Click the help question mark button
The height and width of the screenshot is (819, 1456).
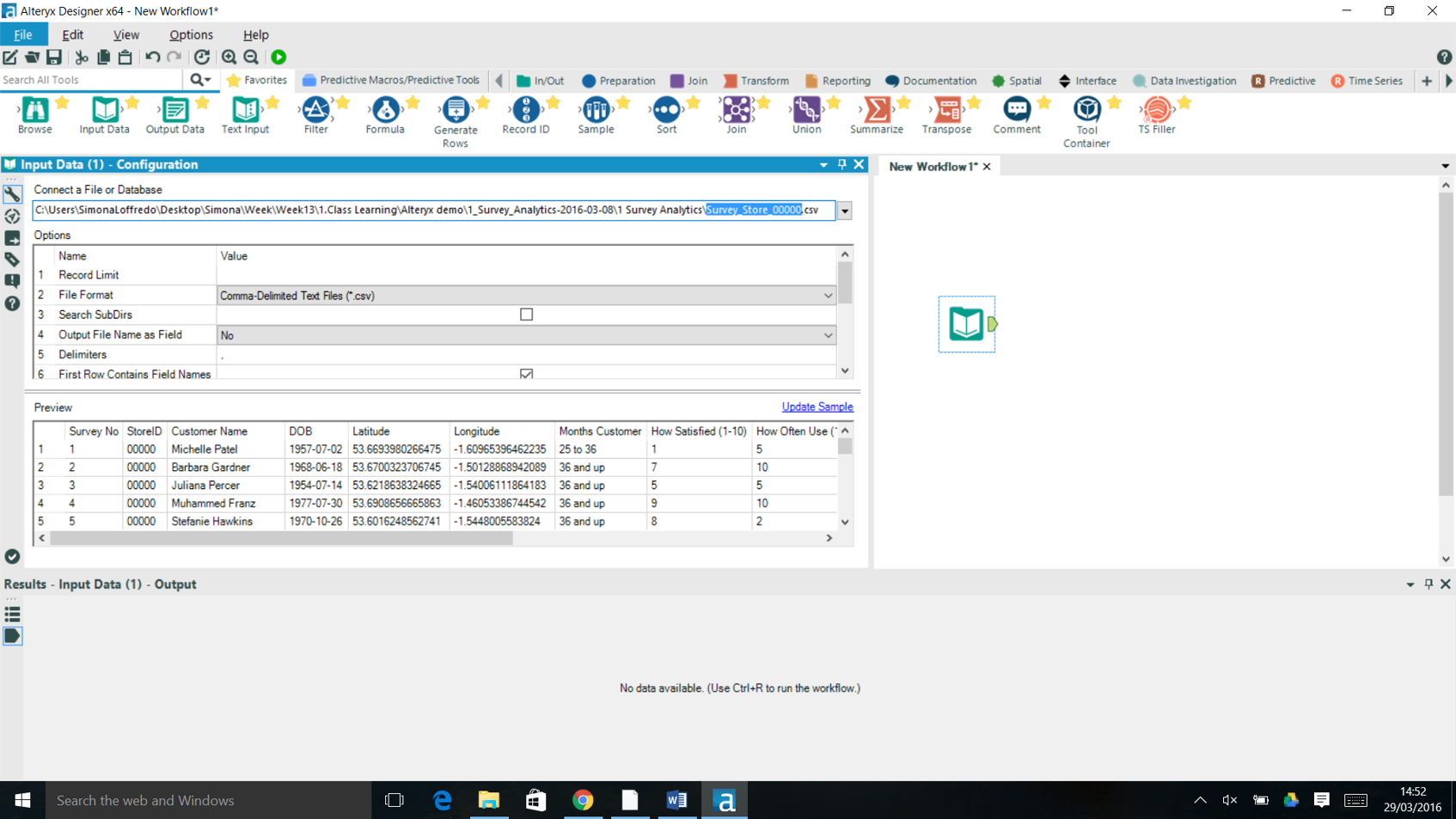pyautogui.click(x=1444, y=57)
